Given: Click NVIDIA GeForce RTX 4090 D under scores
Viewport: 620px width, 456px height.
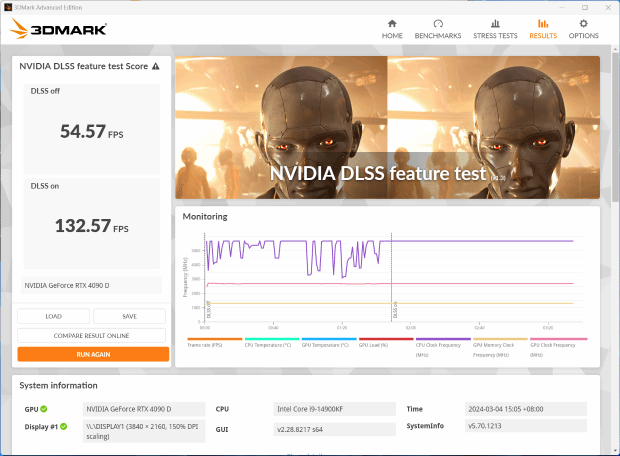Looking at the screenshot, I should pos(91,285).
